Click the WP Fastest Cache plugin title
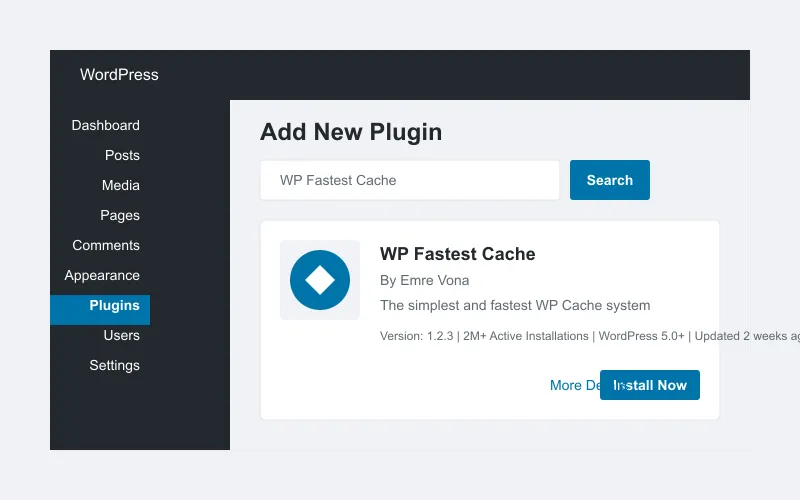This screenshot has width=800, height=500. click(457, 254)
